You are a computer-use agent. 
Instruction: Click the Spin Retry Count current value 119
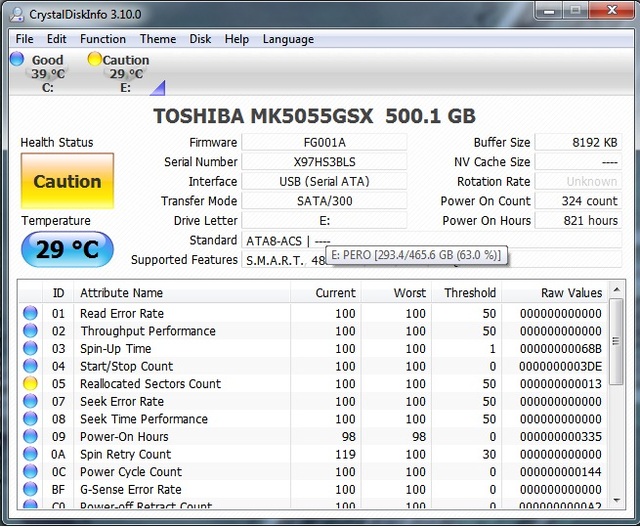pos(345,454)
